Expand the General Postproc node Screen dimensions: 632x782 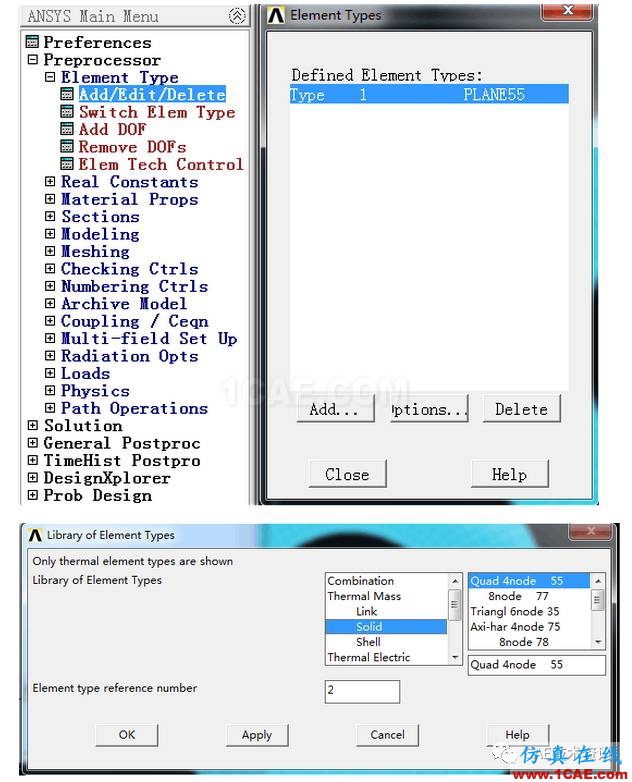coord(33,443)
